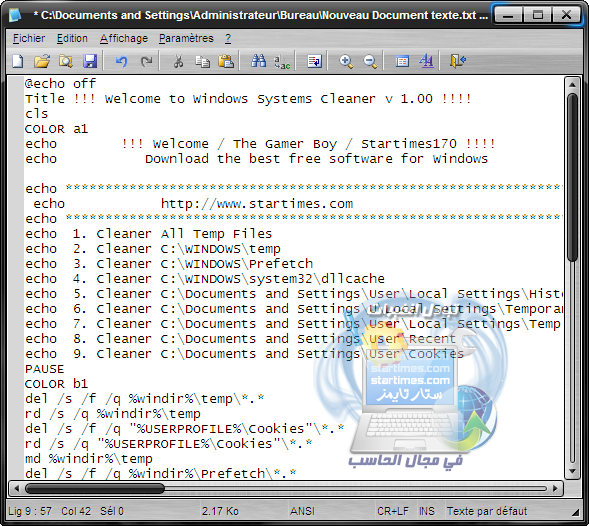Click the vertical scrollbar thumb
Viewport: 589px width, 526px height.
(572, 177)
